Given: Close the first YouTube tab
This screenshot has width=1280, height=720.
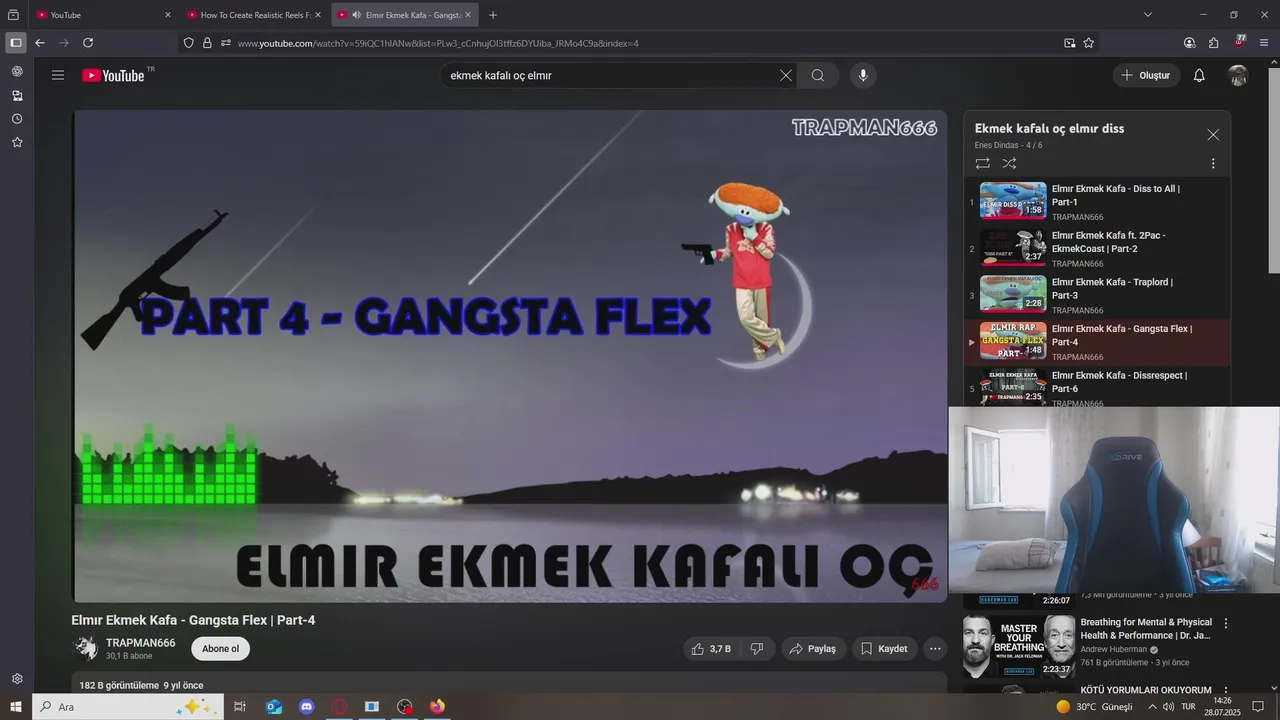Looking at the screenshot, I should (167, 15).
